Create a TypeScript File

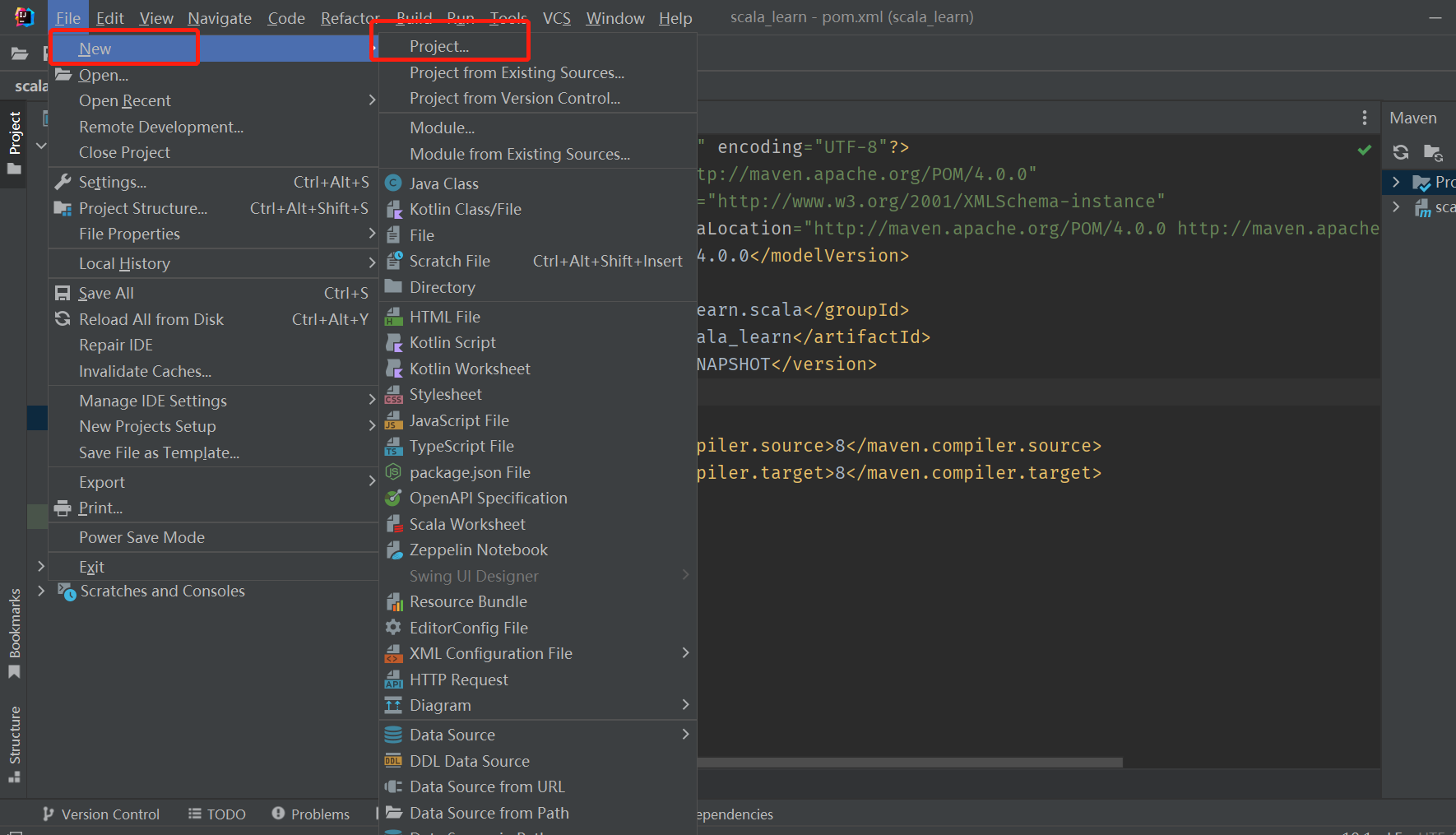538,446
